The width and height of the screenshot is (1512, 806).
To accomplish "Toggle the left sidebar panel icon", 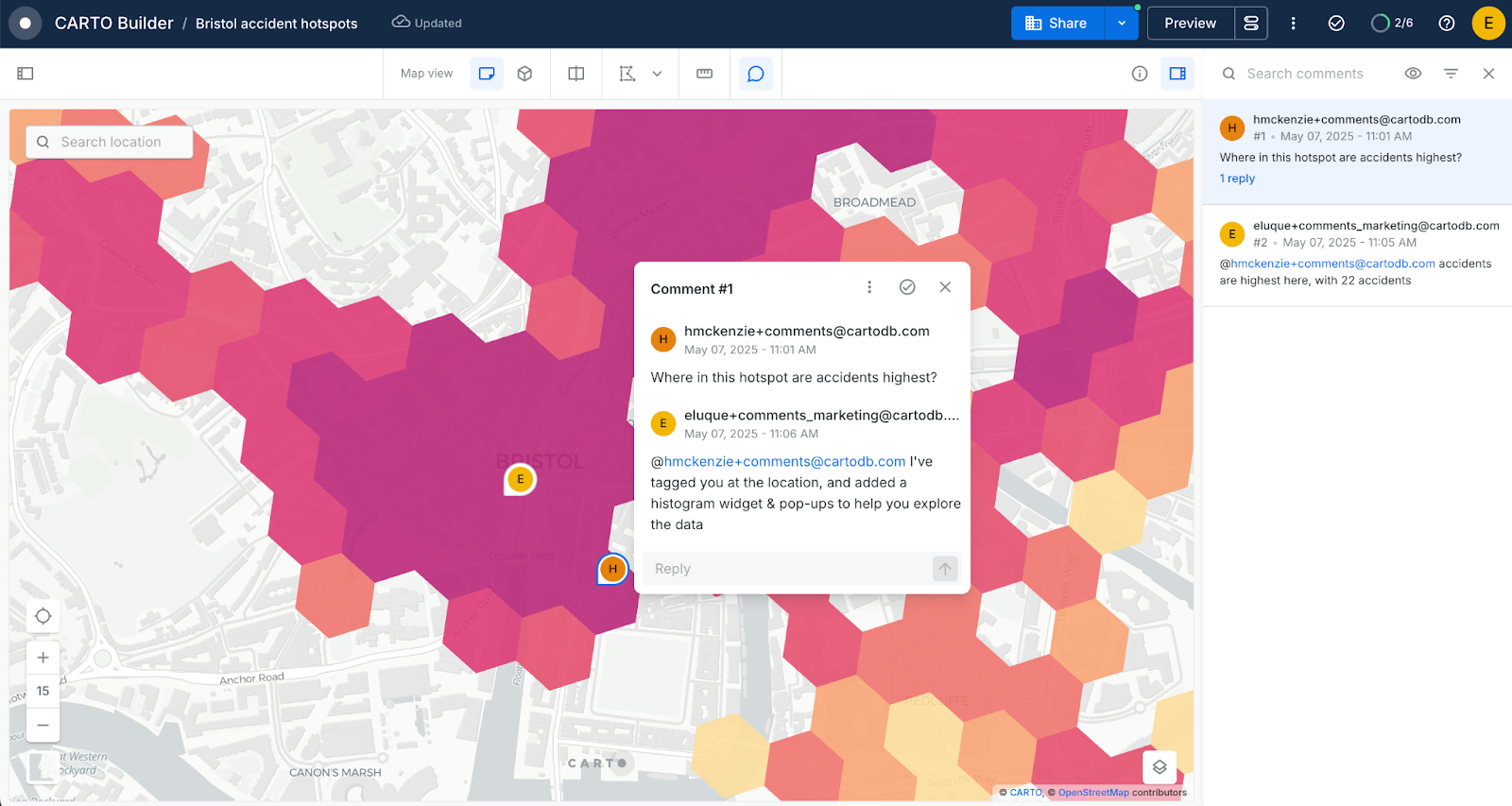I will coord(26,74).
